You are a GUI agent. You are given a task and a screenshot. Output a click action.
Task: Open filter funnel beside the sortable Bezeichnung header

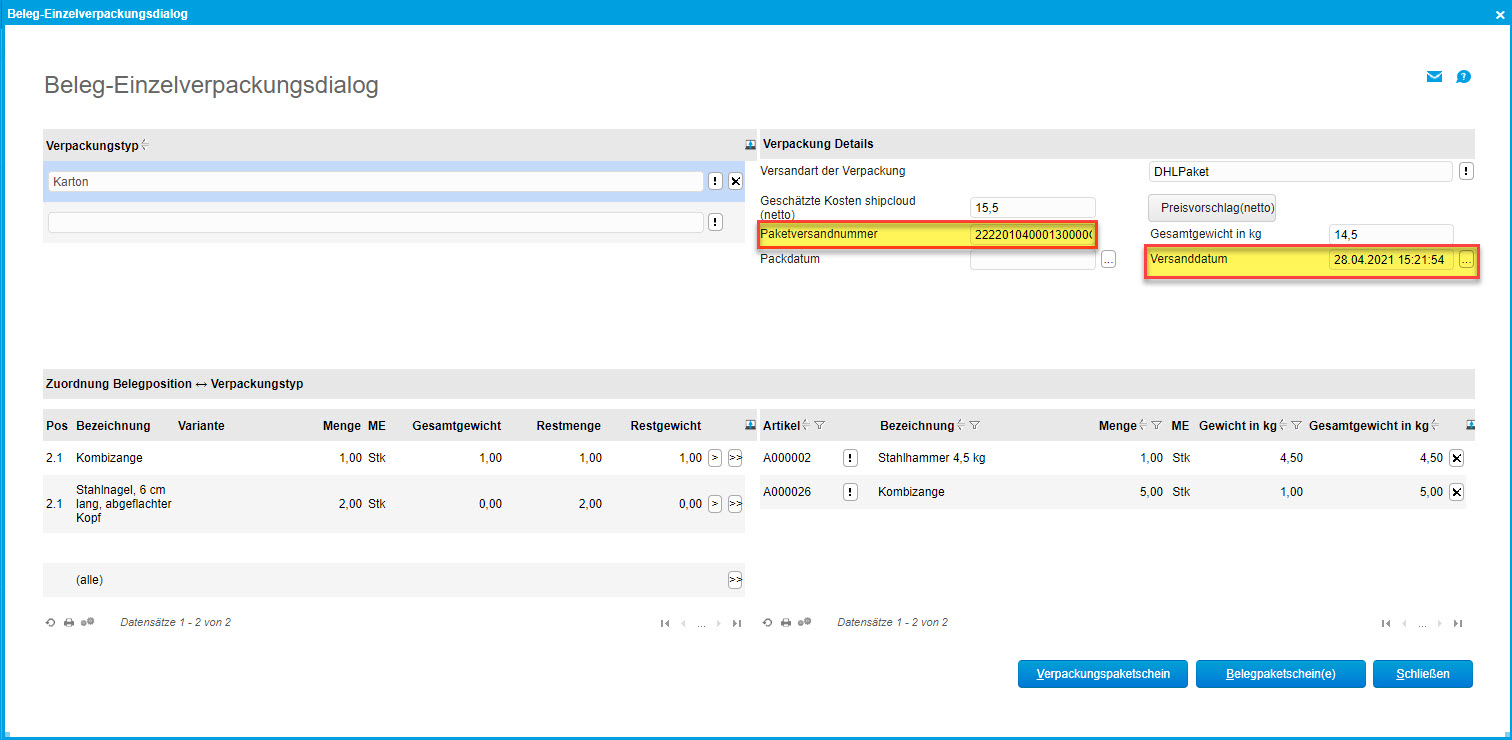click(974, 426)
